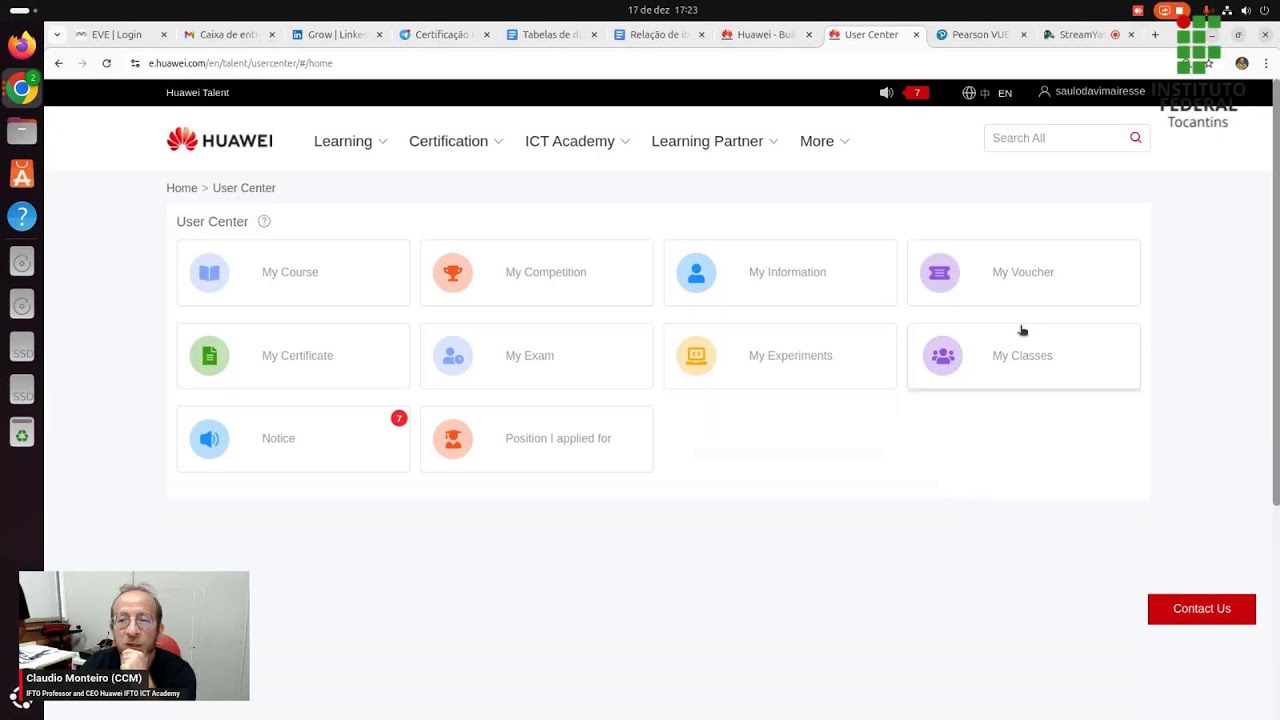The width and height of the screenshot is (1280, 720).
Task: Expand the Learning menu
Action: coord(350,141)
